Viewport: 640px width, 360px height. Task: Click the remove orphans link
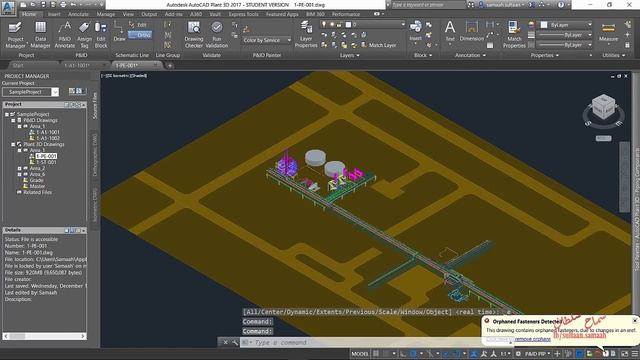tap(532, 339)
